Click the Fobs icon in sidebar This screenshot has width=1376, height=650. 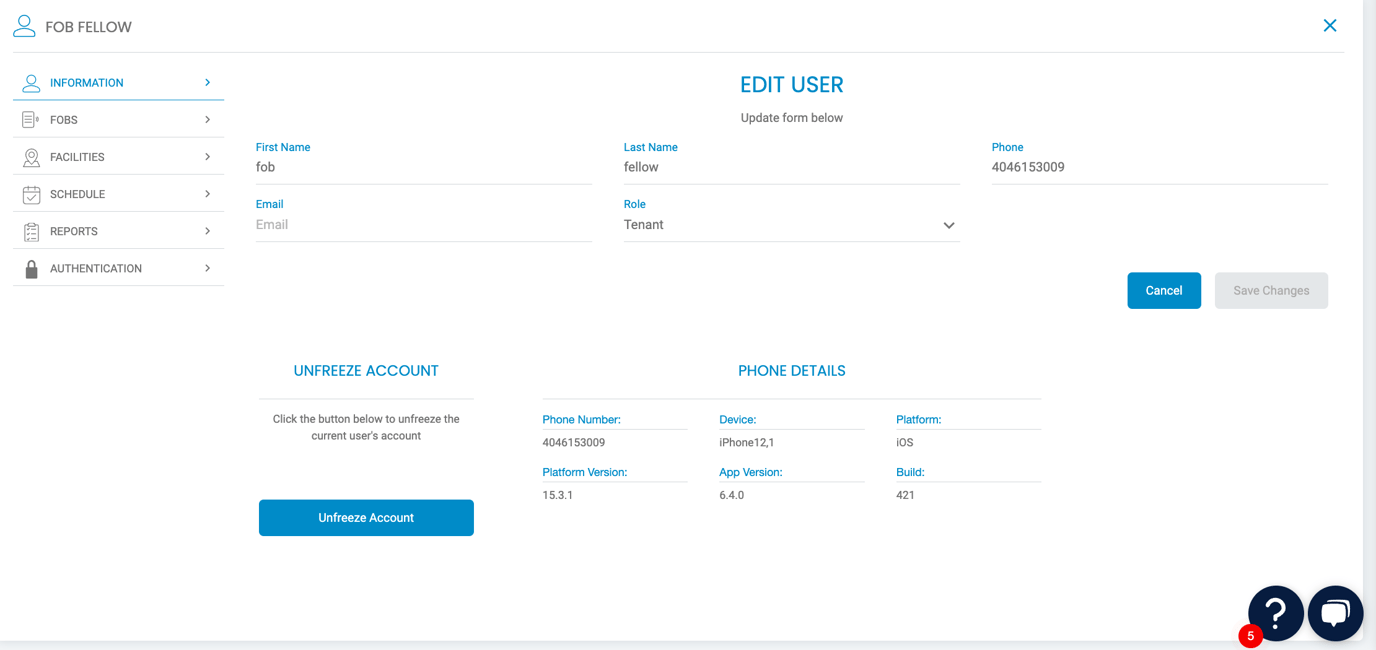(31, 120)
